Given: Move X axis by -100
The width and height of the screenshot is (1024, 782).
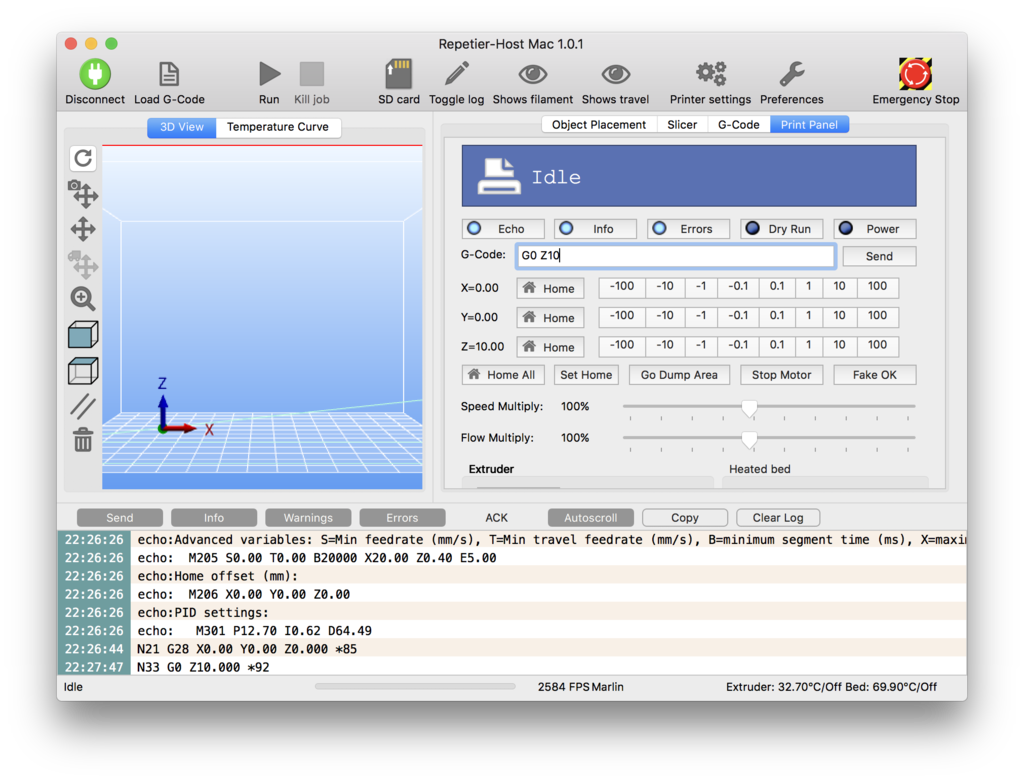Looking at the screenshot, I should point(622,286).
